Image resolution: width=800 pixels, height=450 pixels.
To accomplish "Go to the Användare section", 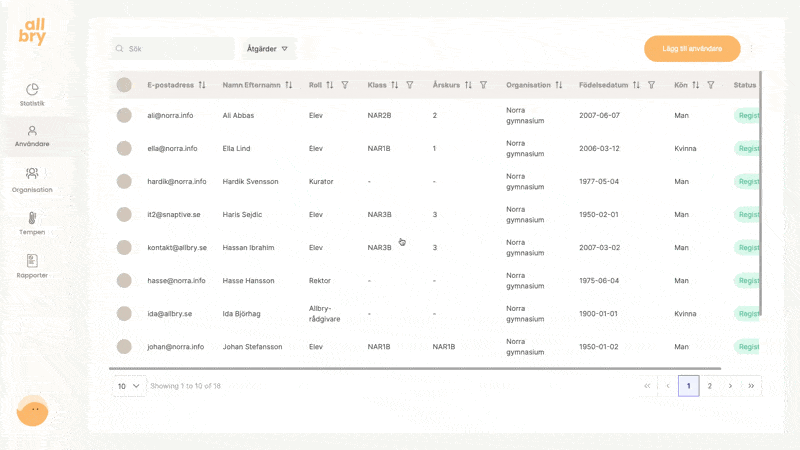I will point(32,133).
